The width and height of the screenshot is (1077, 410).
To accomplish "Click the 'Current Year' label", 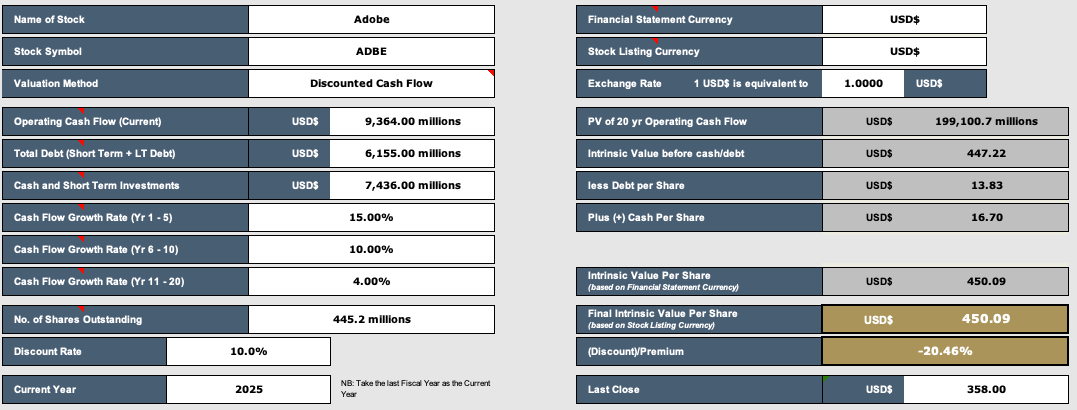I will coord(45,389).
